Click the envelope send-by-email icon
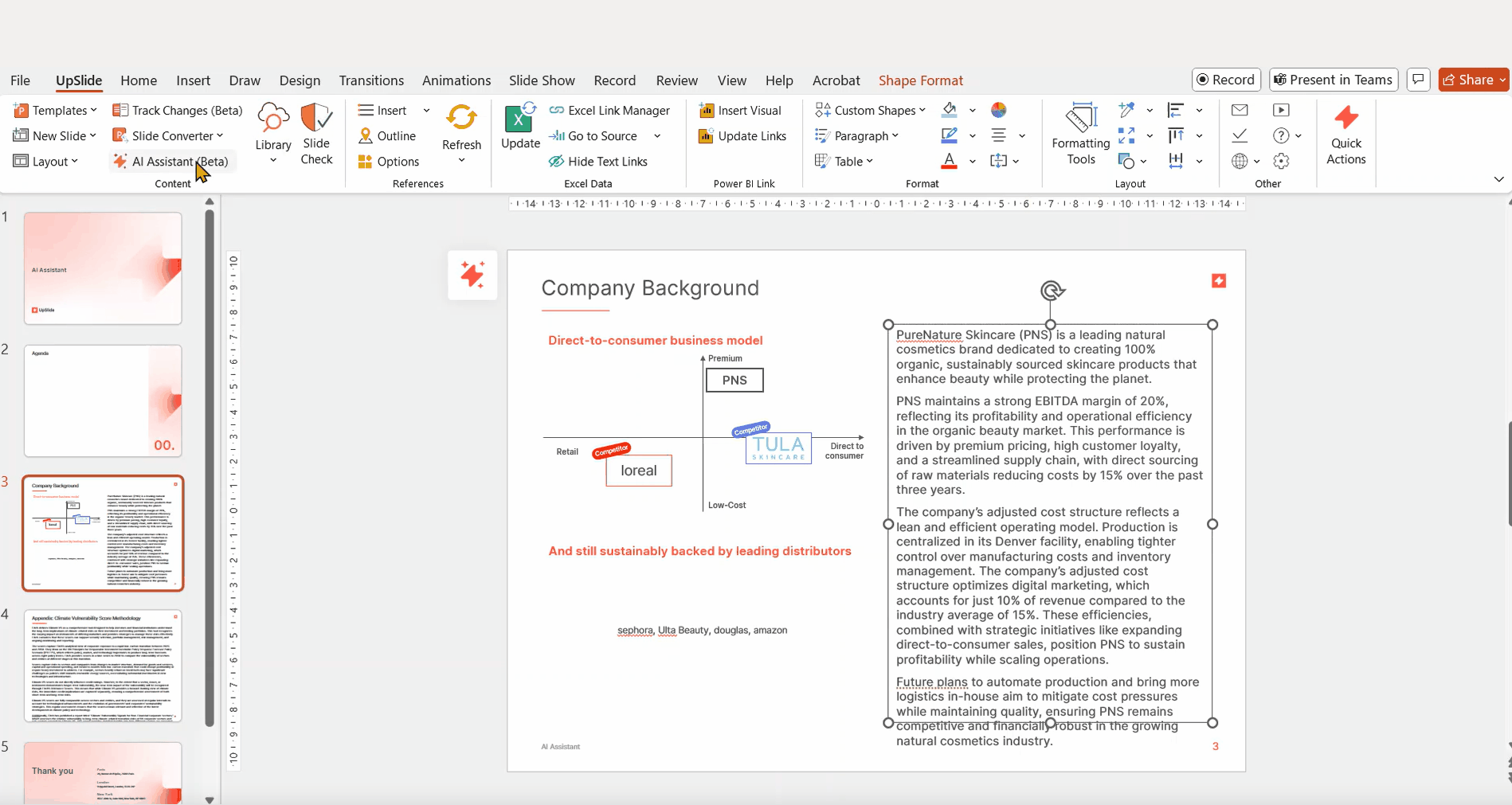This screenshot has width=1512, height=805. [1240, 110]
